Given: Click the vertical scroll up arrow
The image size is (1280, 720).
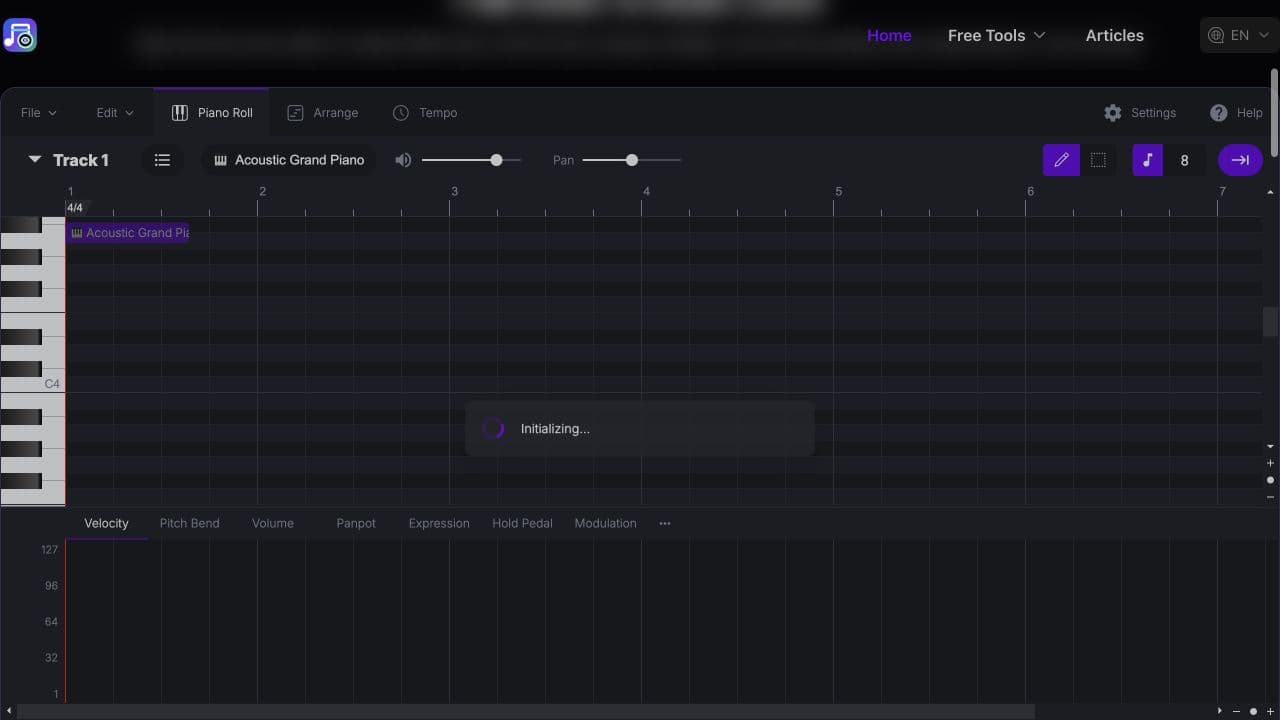Looking at the screenshot, I should [1271, 192].
